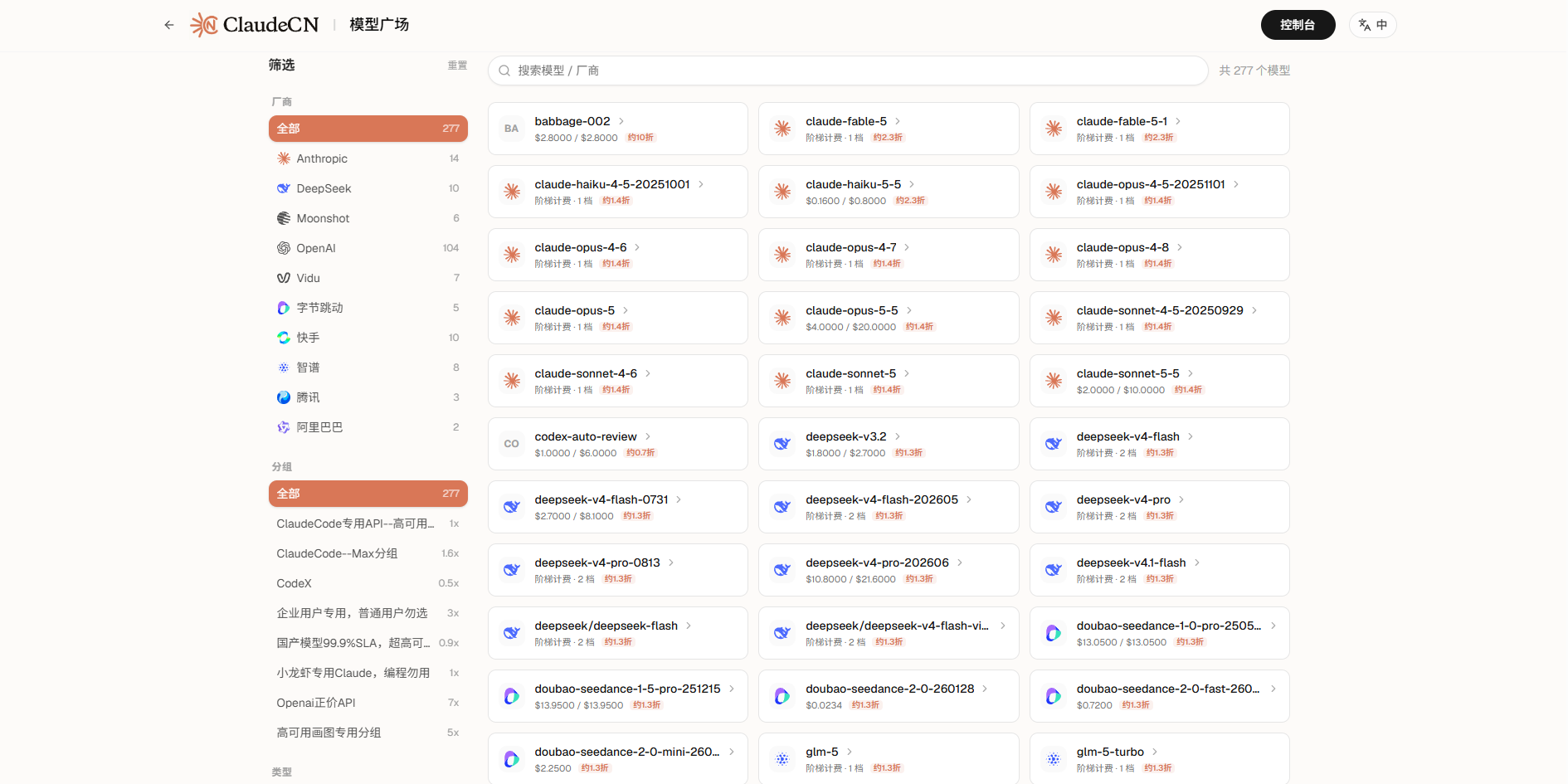This screenshot has height=784, width=1568.
Task: Open chevron next to claude-opus-4-6
Action: click(x=637, y=247)
